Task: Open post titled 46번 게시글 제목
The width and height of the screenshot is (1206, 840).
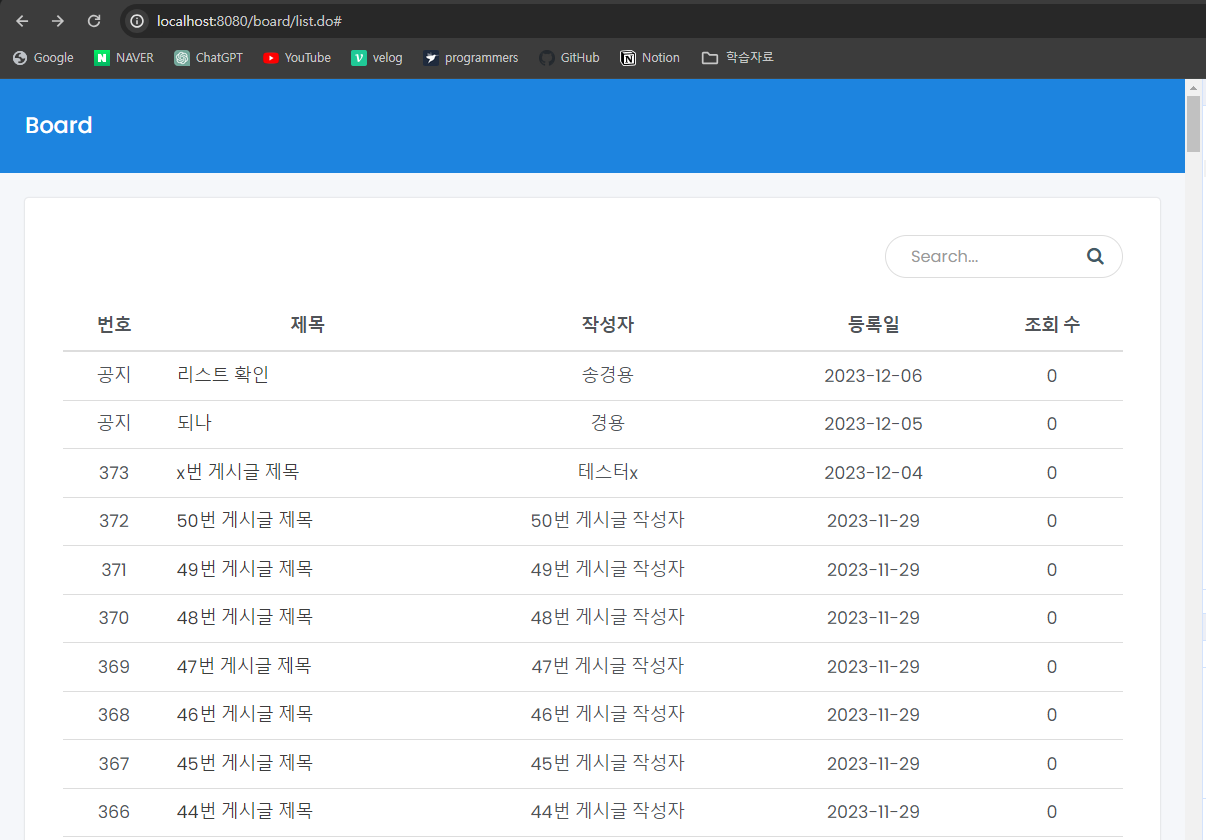Action: tap(244, 714)
